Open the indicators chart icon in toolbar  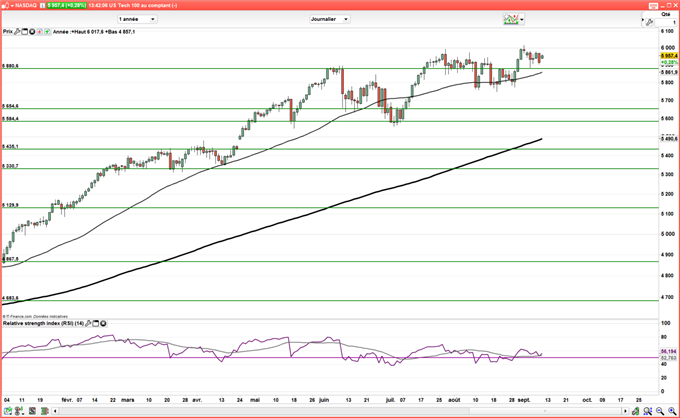(511, 20)
